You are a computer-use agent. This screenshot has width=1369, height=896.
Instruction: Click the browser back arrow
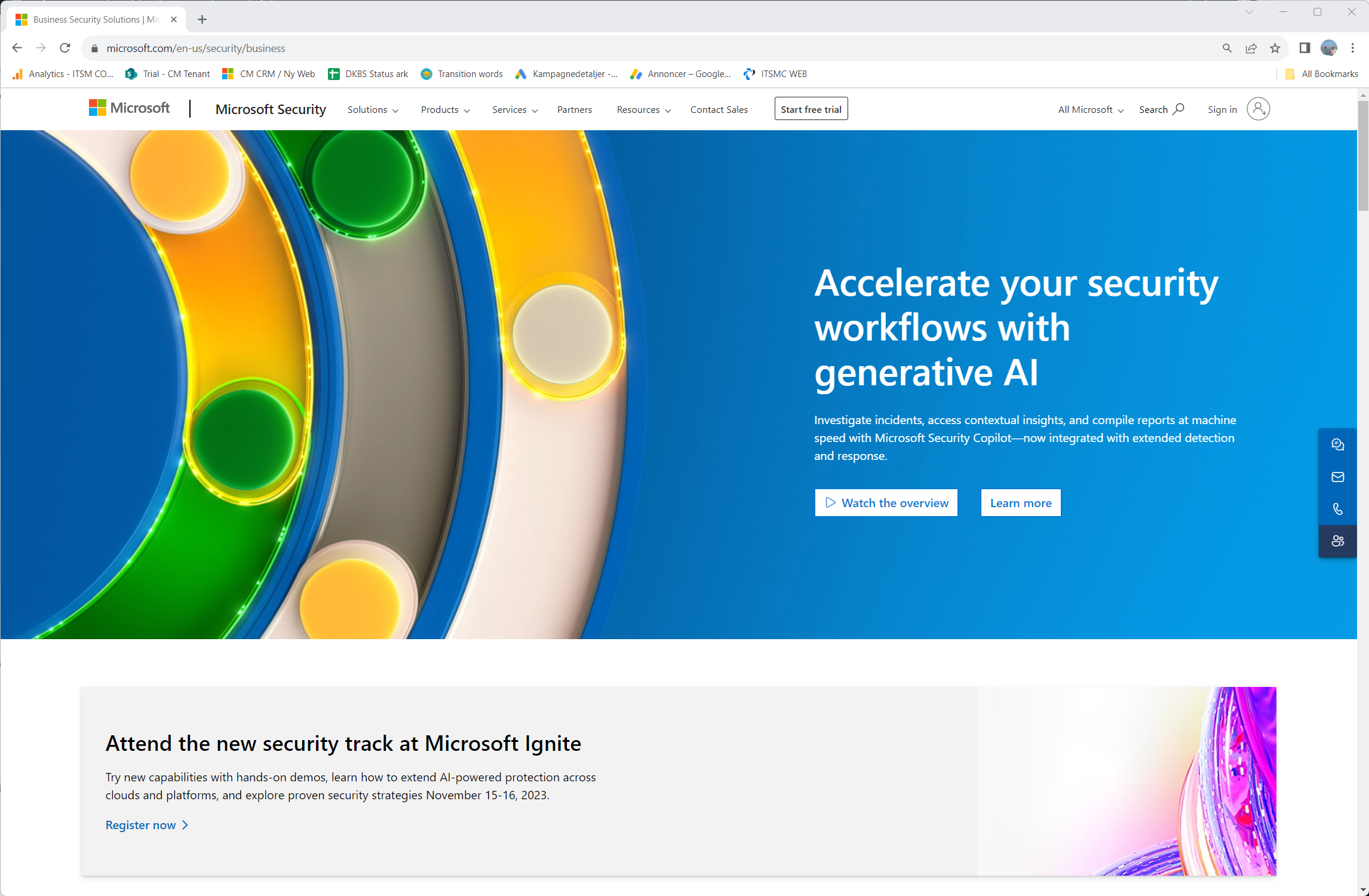click(17, 48)
